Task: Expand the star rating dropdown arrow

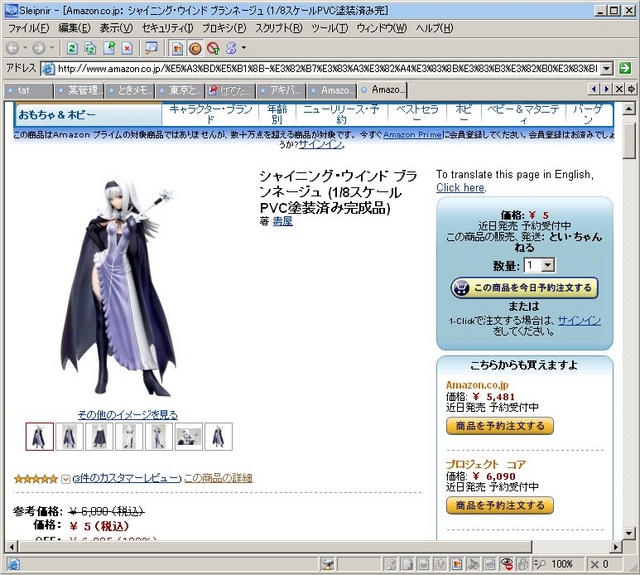Action: 65,479
